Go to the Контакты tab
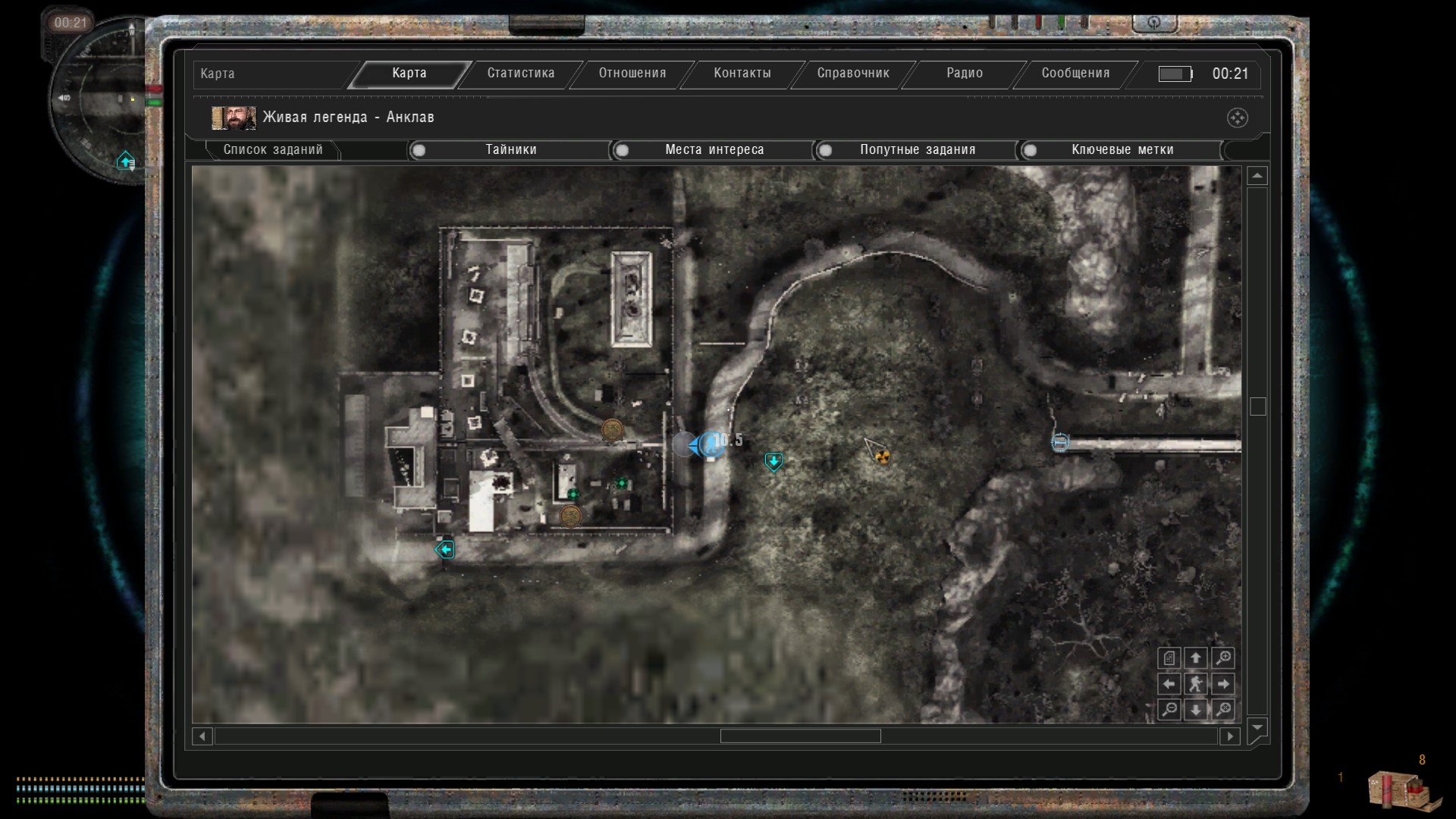Image resolution: width=1456 pixels, height=819 pixels. pos(742,74)
